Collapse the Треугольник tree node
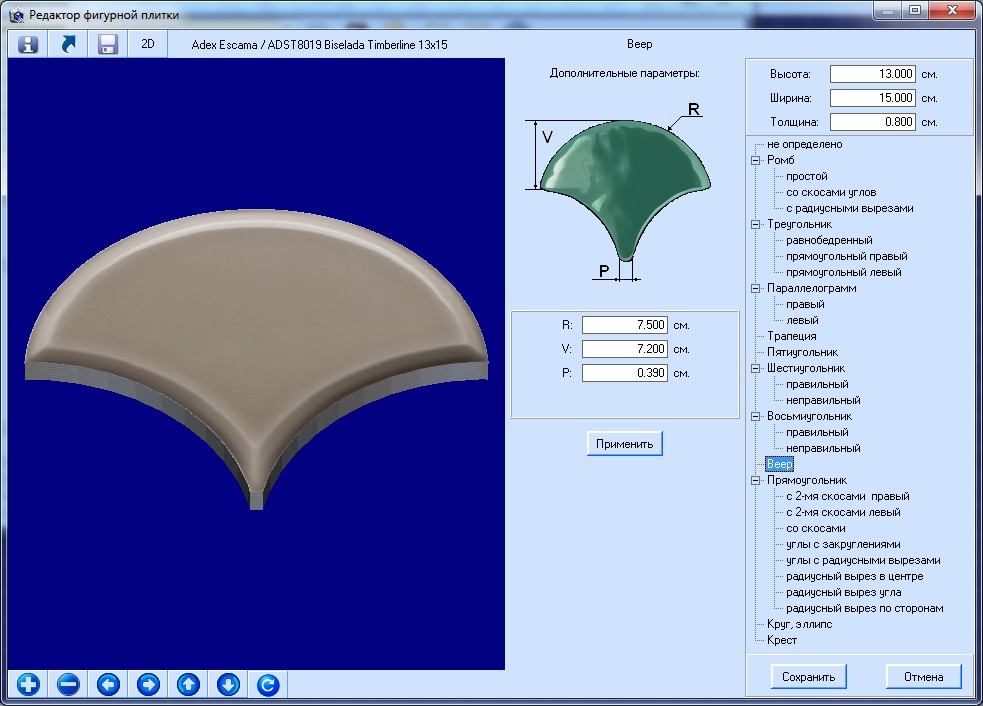The width and height of the screenshot is (983, 706). 756,224
